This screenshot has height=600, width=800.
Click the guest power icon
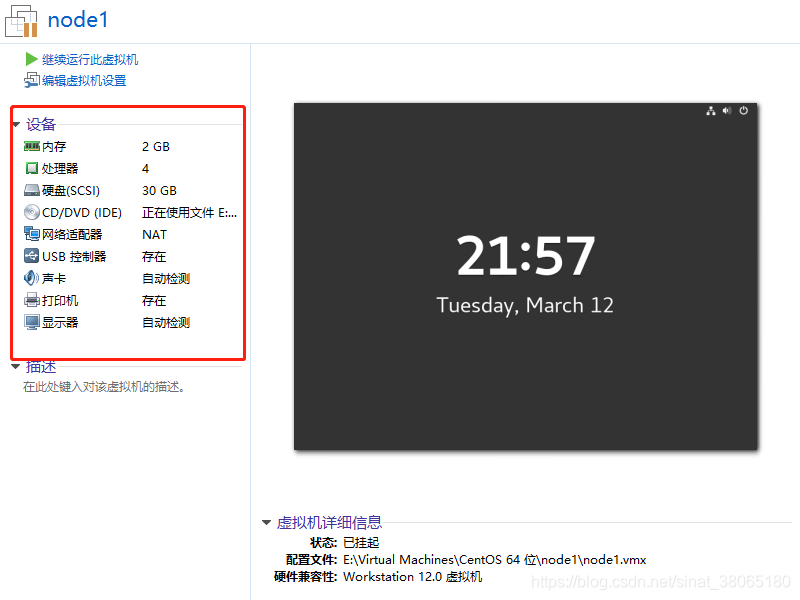coord(743,111)
